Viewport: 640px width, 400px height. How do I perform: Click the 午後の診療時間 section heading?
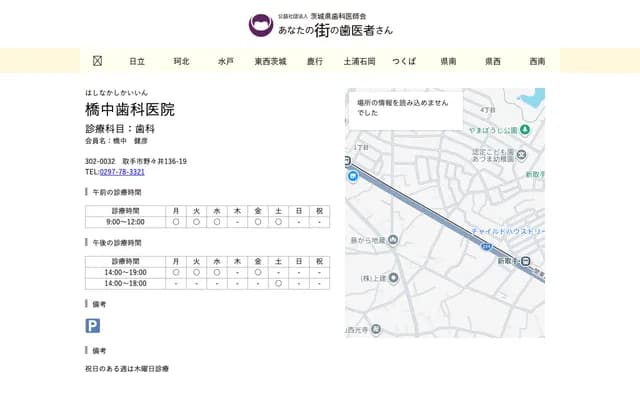click(117, 243)
